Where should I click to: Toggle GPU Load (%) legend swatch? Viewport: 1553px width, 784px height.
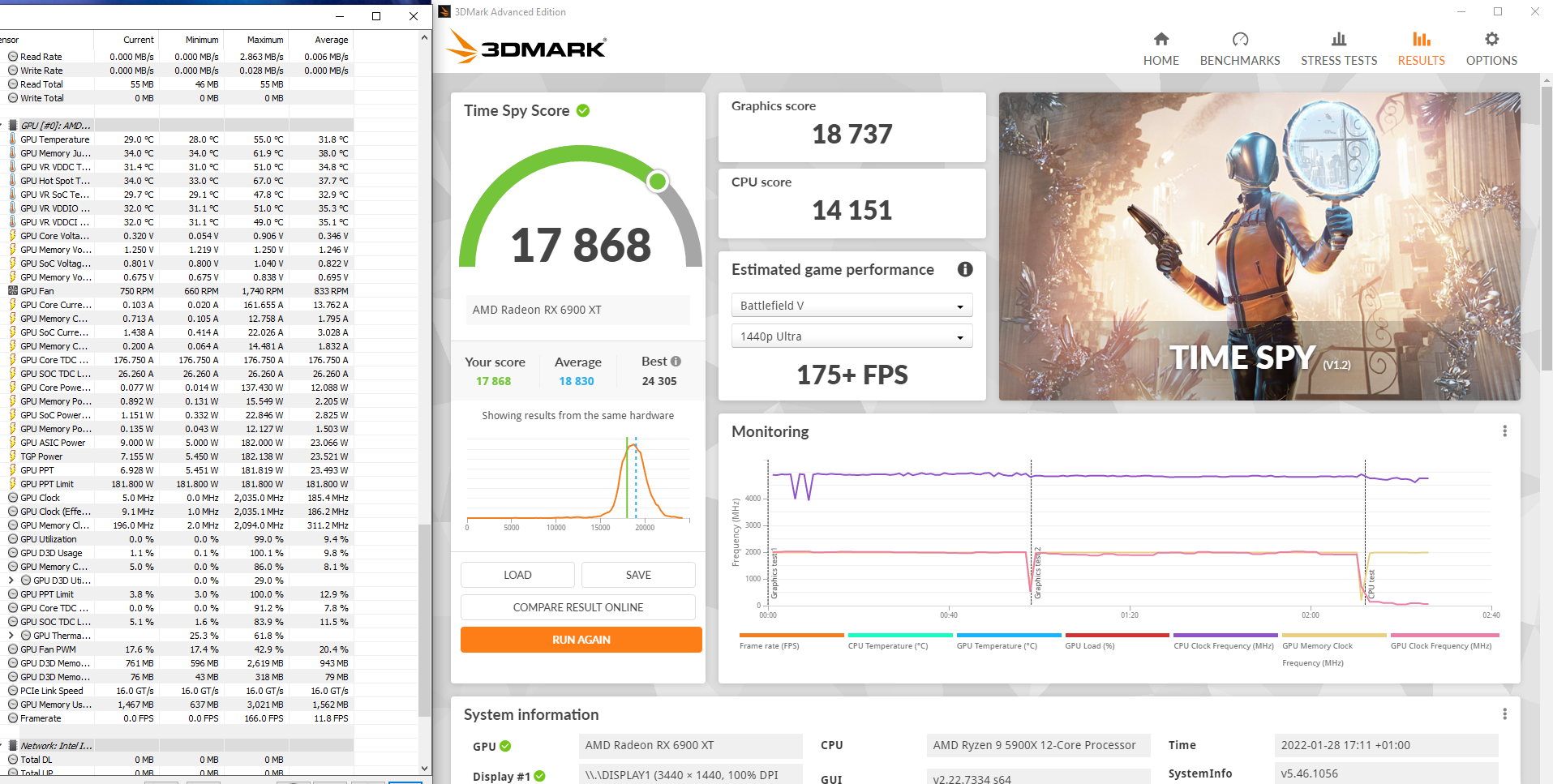[1118, 636]
